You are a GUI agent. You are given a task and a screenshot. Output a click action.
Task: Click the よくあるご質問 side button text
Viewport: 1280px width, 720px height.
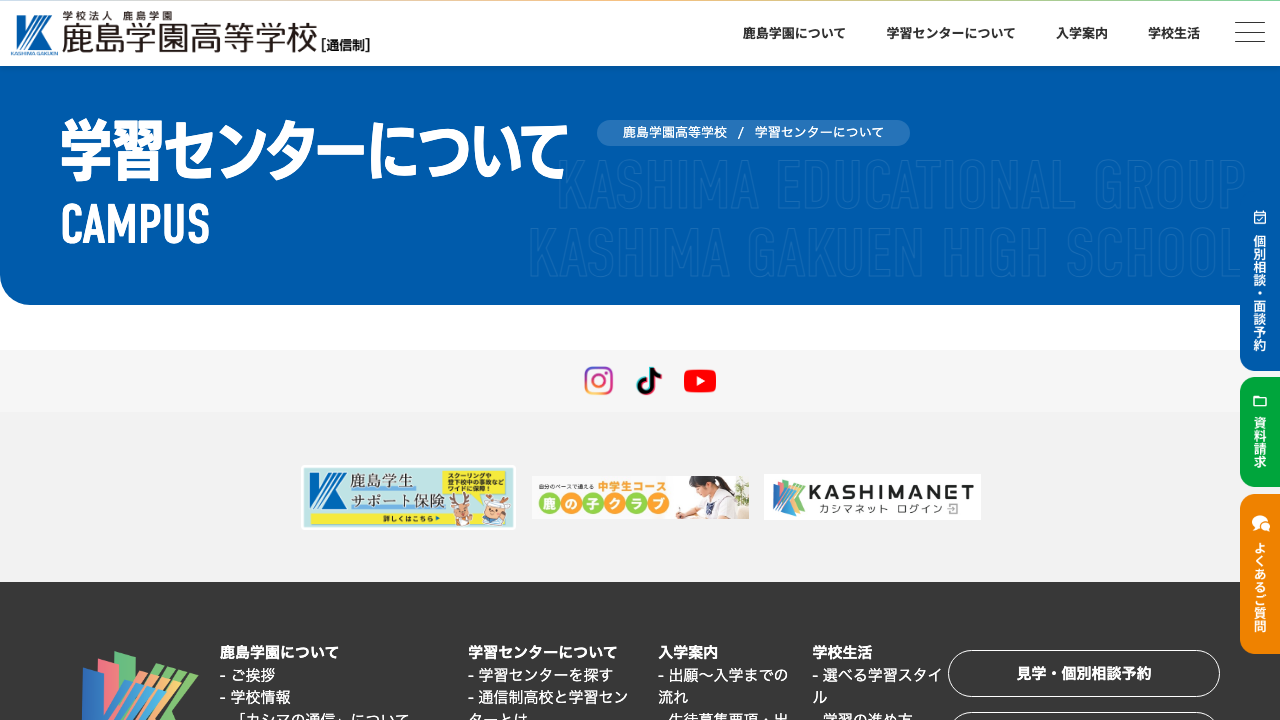[x=1260, y=587]
